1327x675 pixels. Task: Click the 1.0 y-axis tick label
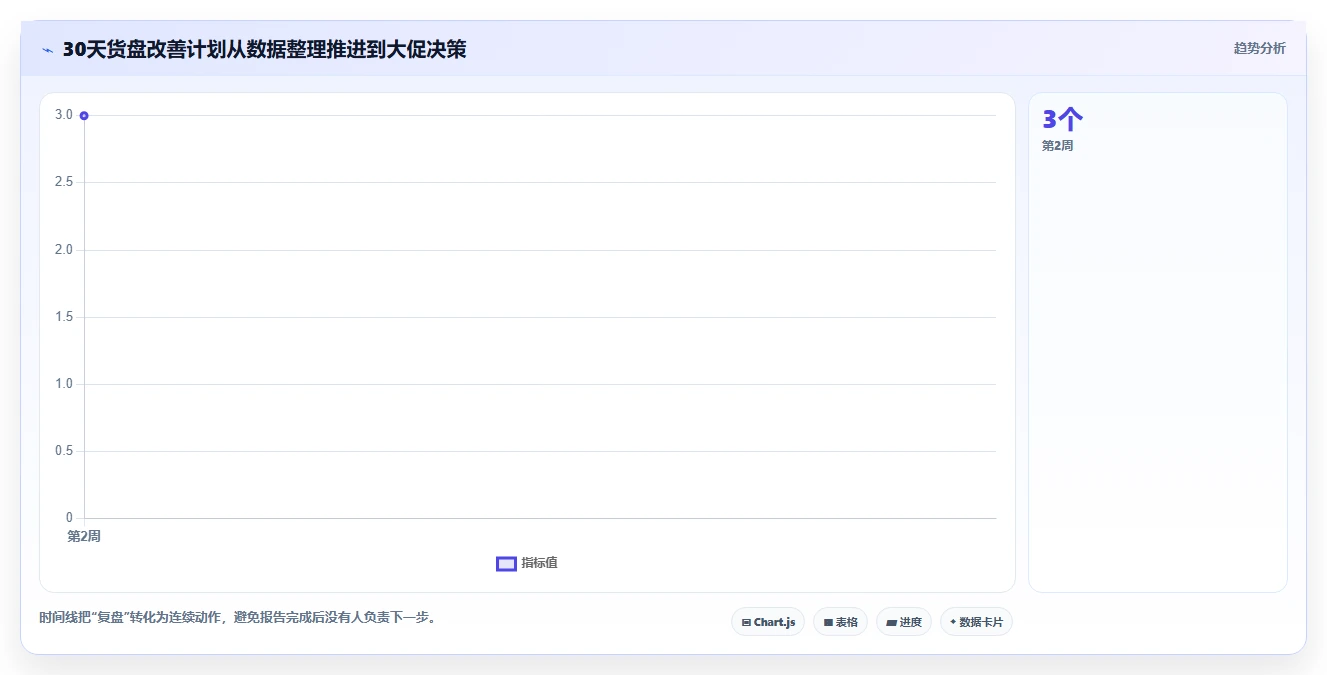(64, 384)
